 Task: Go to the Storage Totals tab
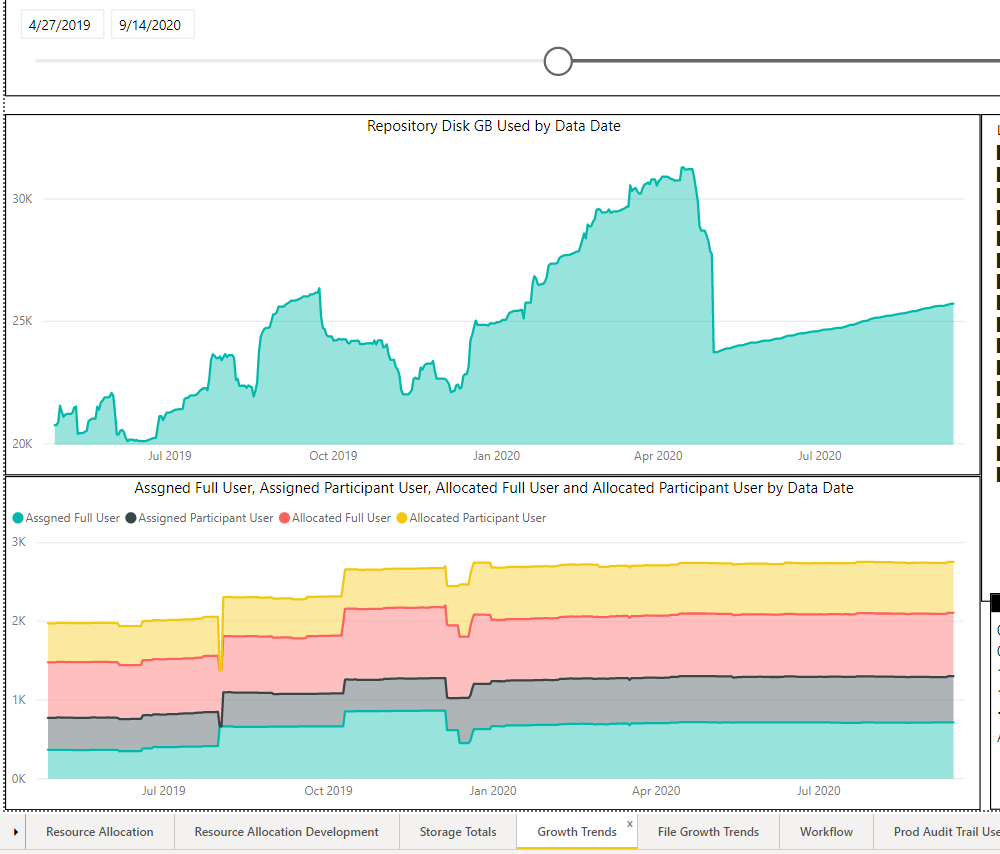[458, 832]
